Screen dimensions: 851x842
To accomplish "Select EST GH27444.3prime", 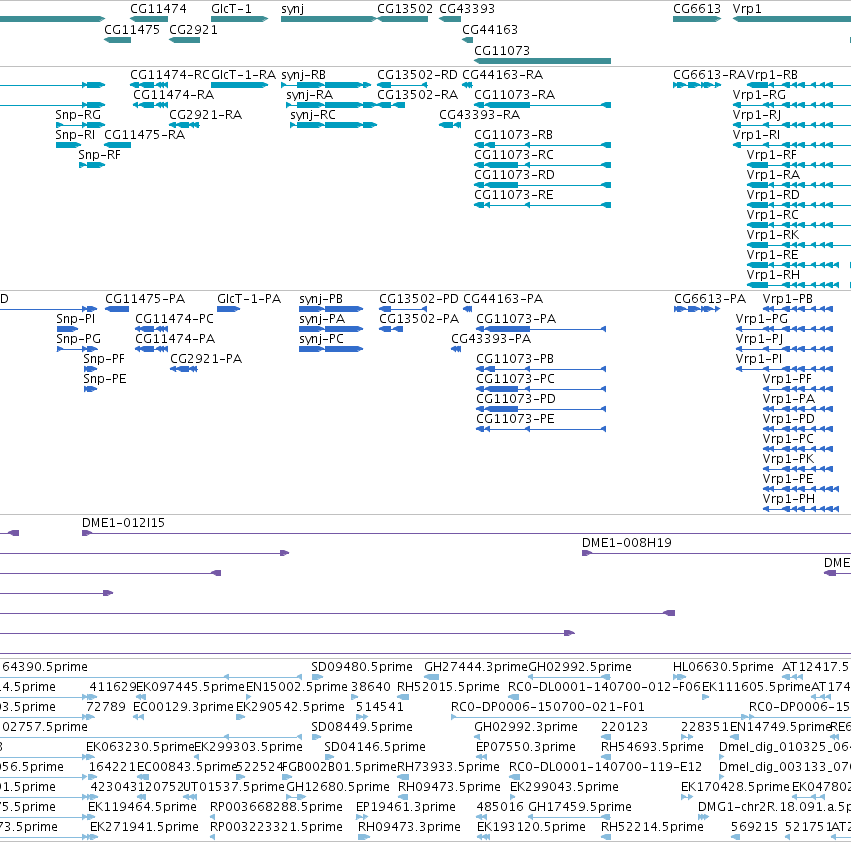I will pyautogui.click(x=431, y=677).
